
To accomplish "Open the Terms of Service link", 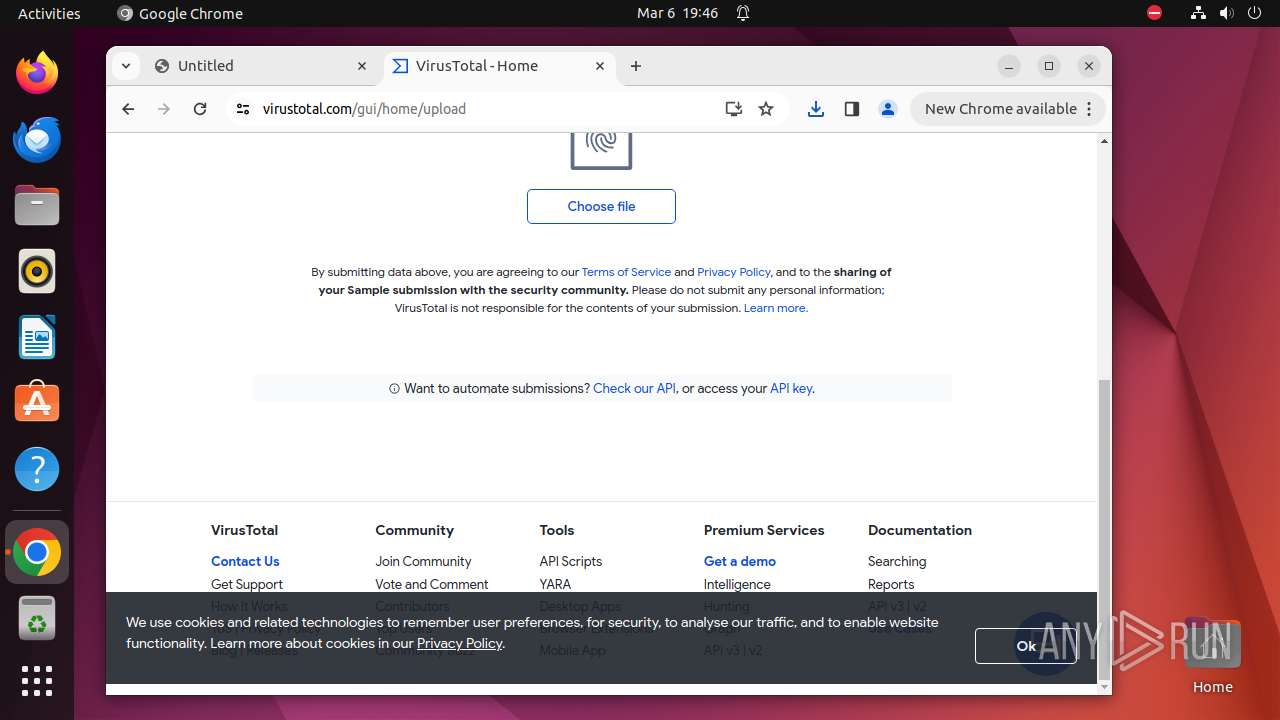I will coord(626,272).
